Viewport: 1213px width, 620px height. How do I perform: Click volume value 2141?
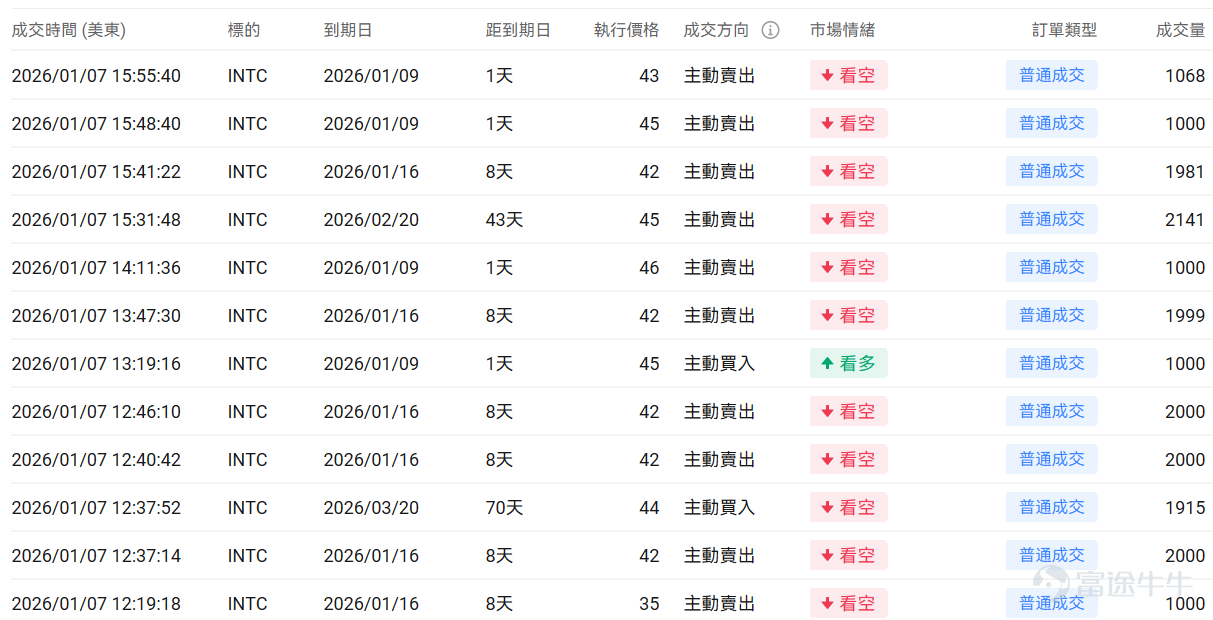pos(1185,220)
